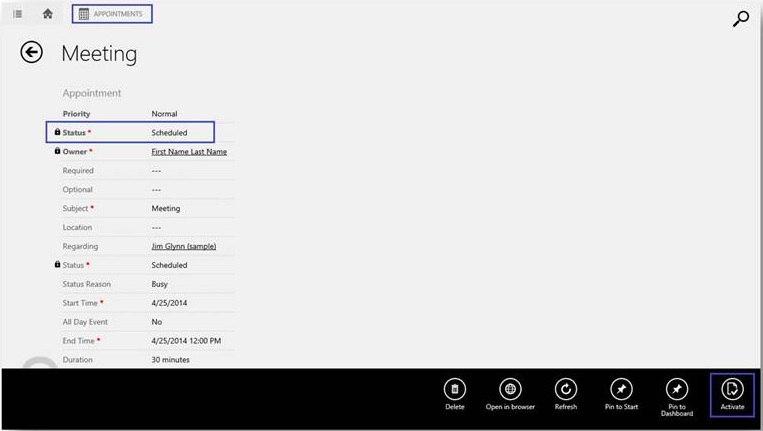Select the Subject value Meeting
This screenshot has width=763, height=431.
point(165,208)
